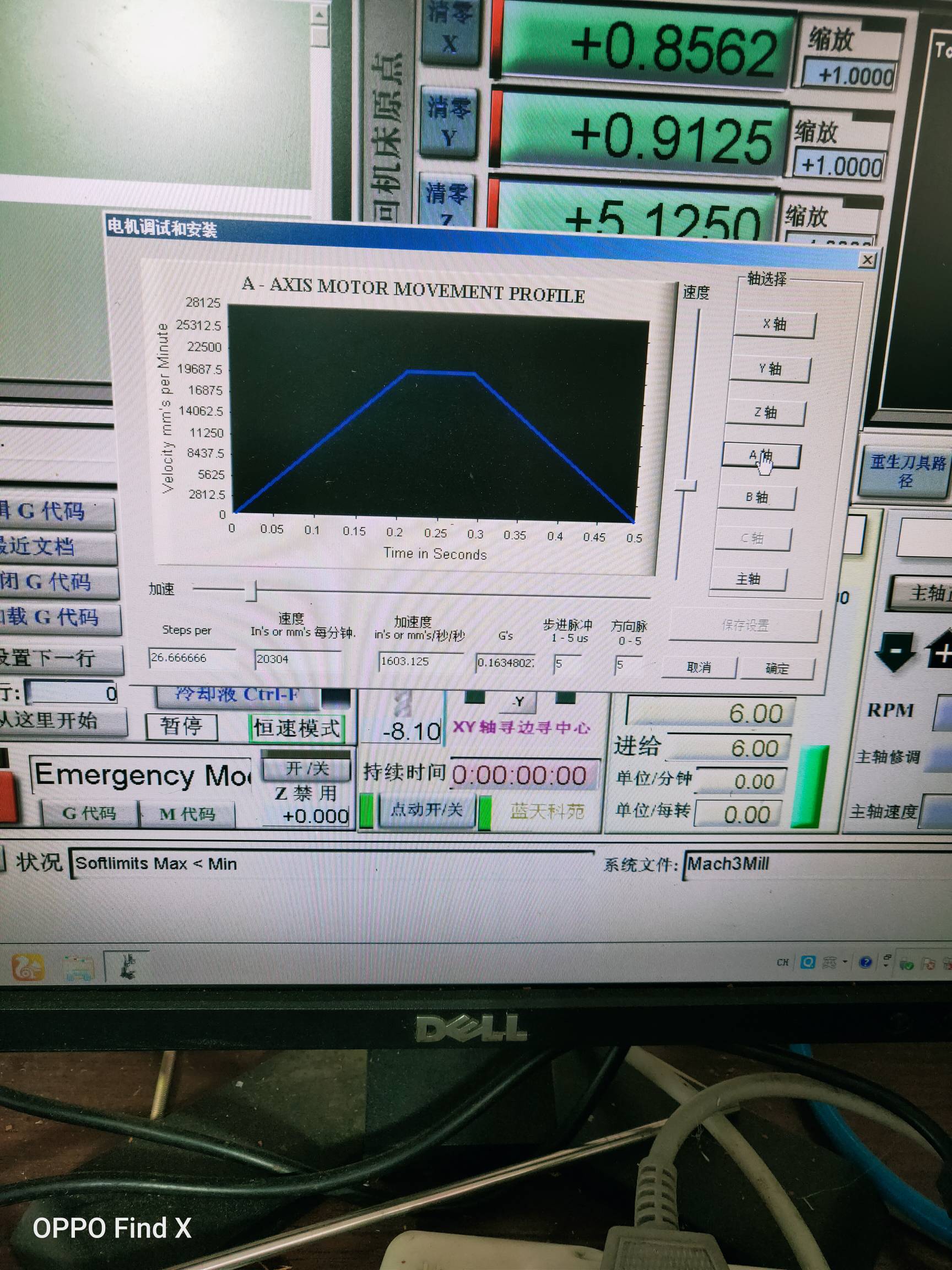The image size is (952, 1270).
Task: Click the vertical 速度 velocity slider handle
Action: click(685, 486)
